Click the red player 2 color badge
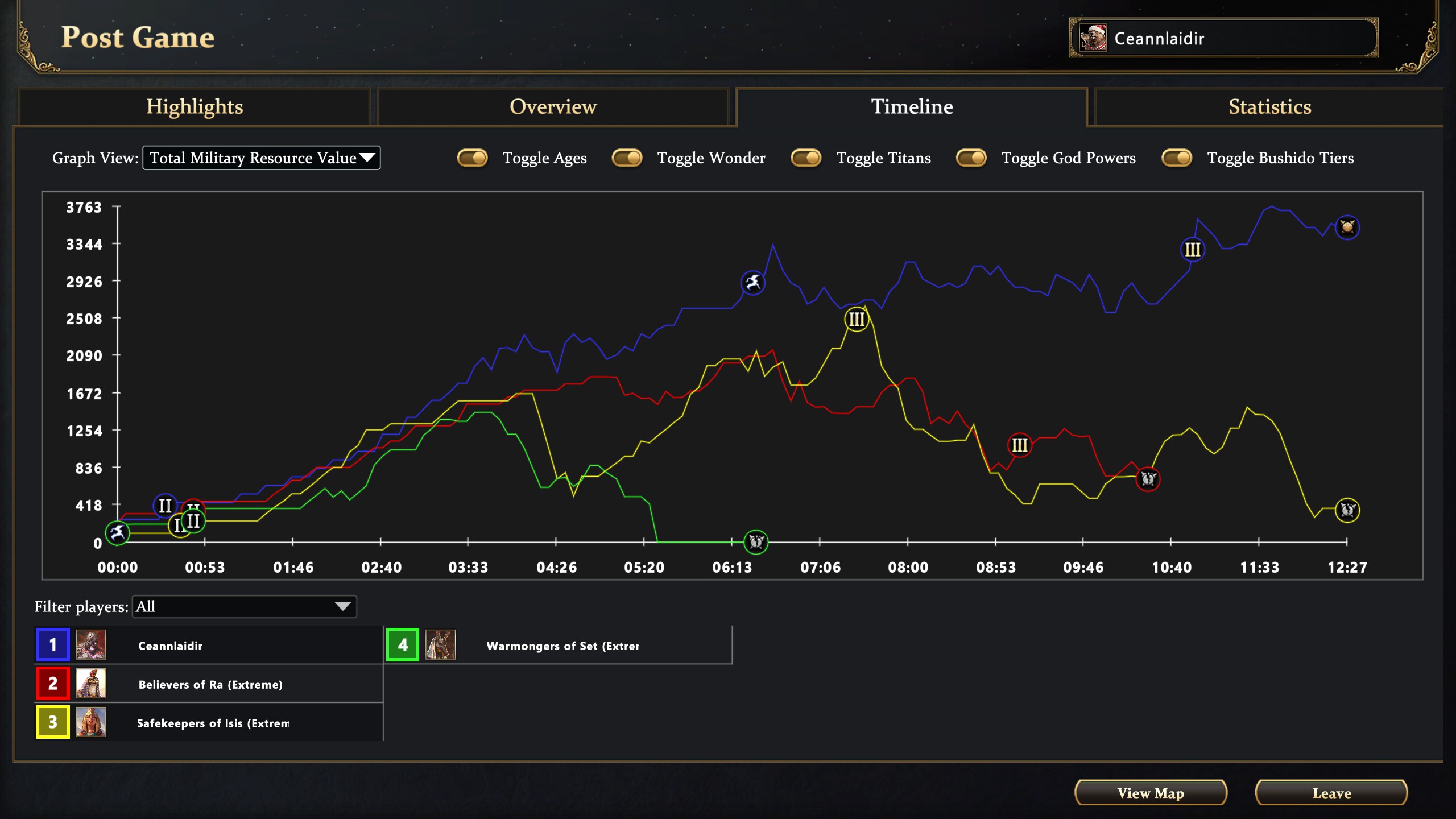The width and height of the screenshot is (1456, 819). click(53, 684)
